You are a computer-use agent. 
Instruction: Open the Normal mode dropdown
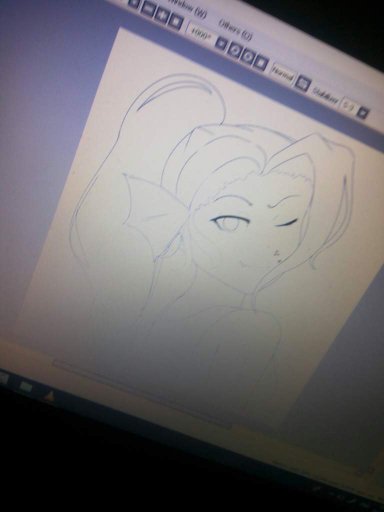(283, 73)
